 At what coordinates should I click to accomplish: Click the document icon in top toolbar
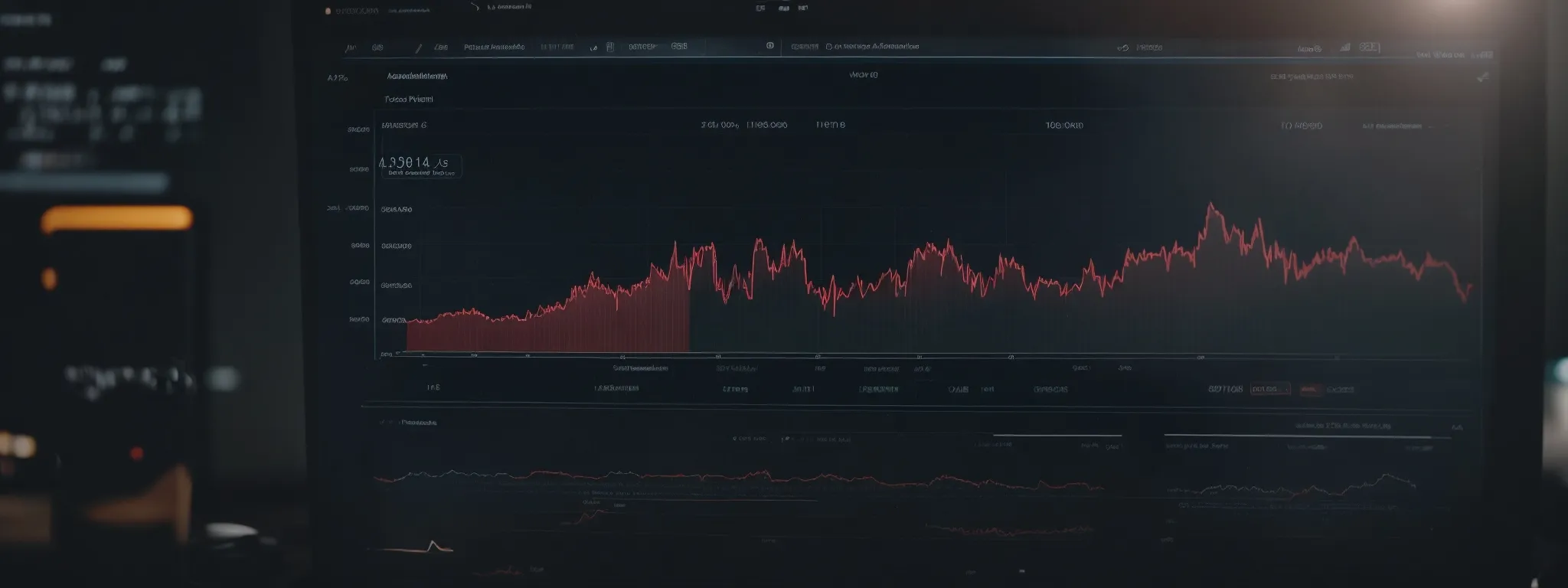610,47
